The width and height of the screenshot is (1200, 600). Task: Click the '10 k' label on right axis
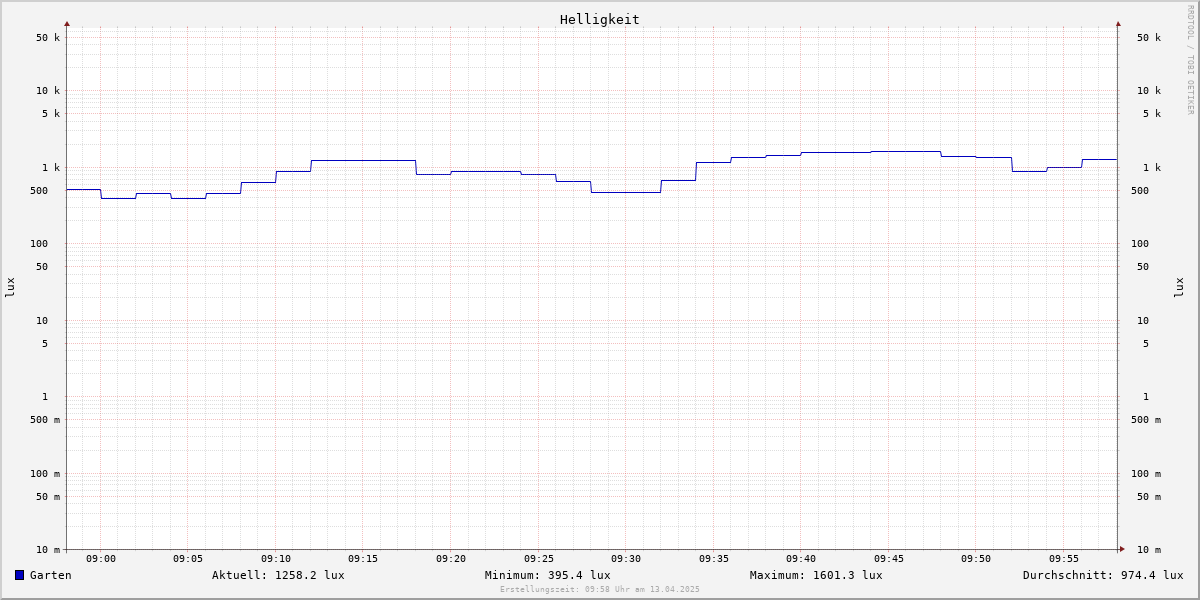1149,91
